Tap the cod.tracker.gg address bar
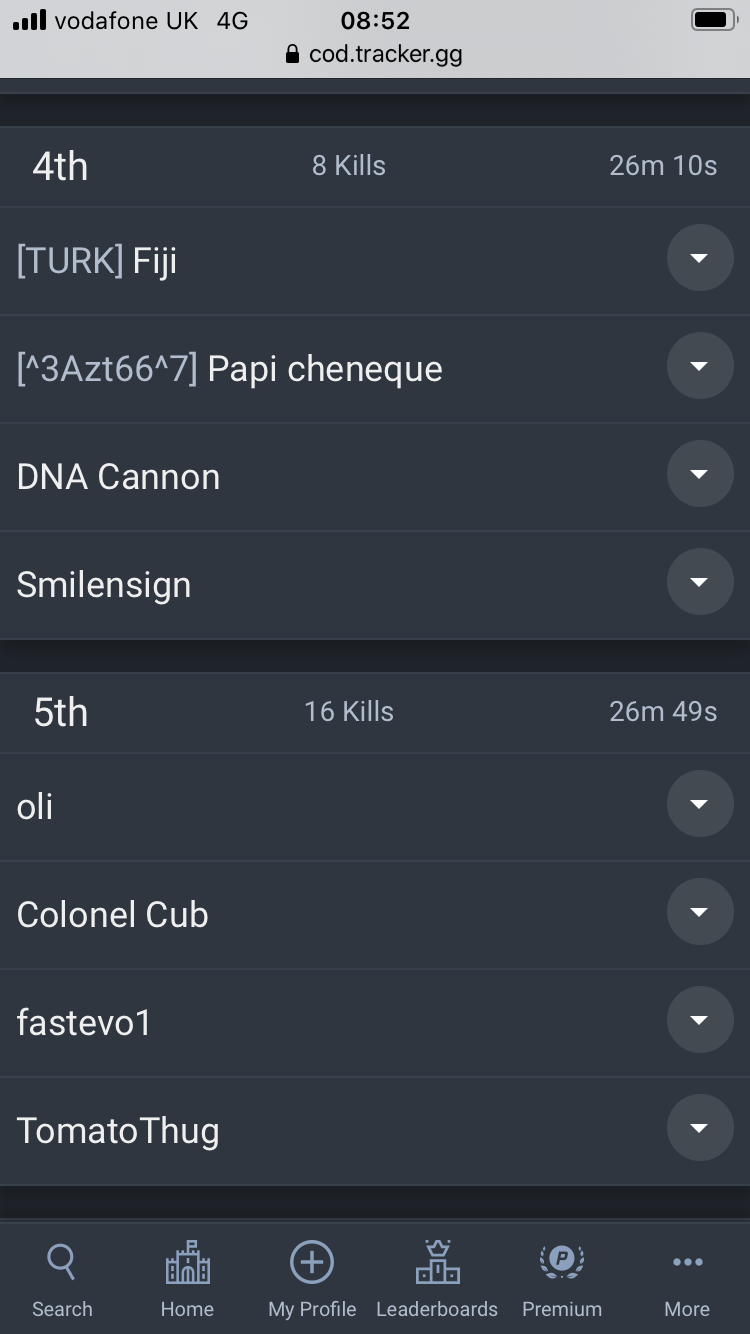 pyautogui.click(x=385, y=54)
